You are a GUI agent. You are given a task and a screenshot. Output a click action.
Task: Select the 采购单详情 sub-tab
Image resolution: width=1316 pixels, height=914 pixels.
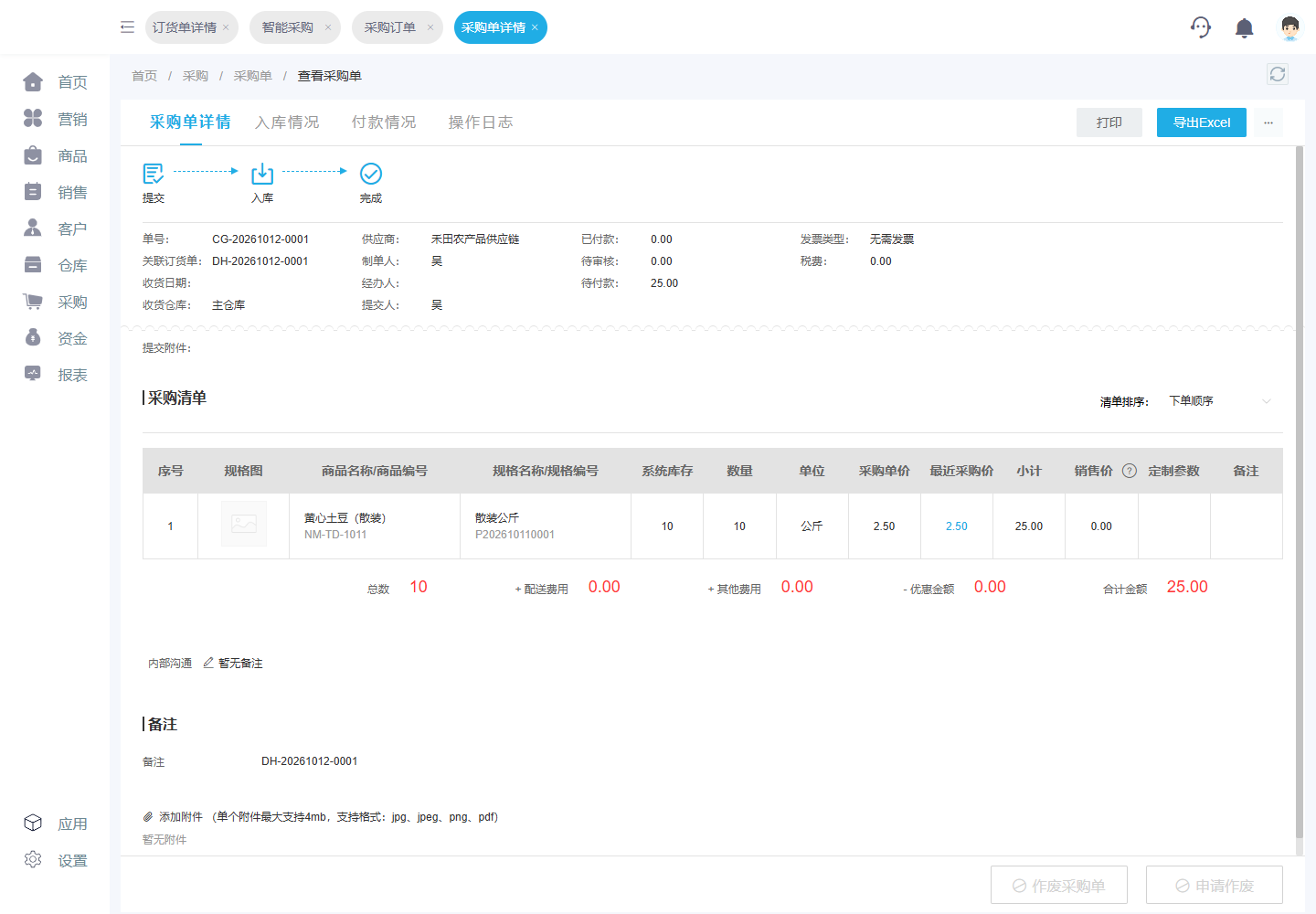click(190, 122)
